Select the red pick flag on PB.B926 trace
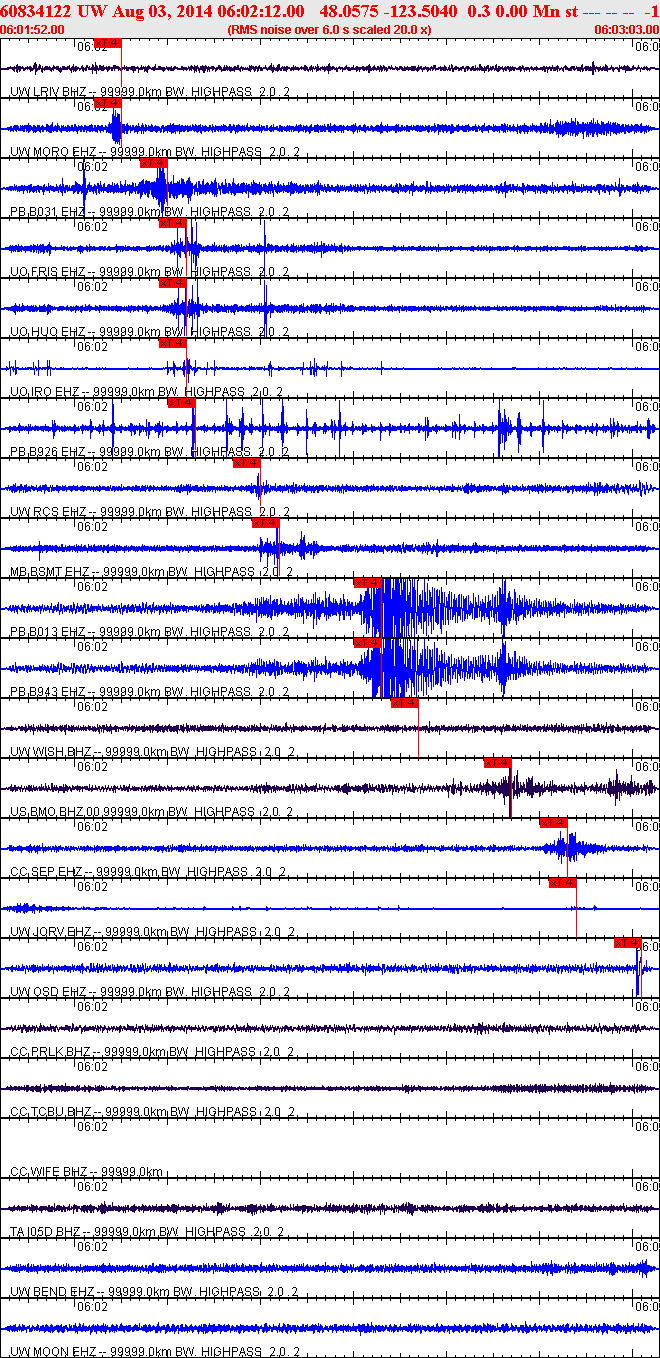Viewport: 660px width, 1358px height. (x=181, y=403)
